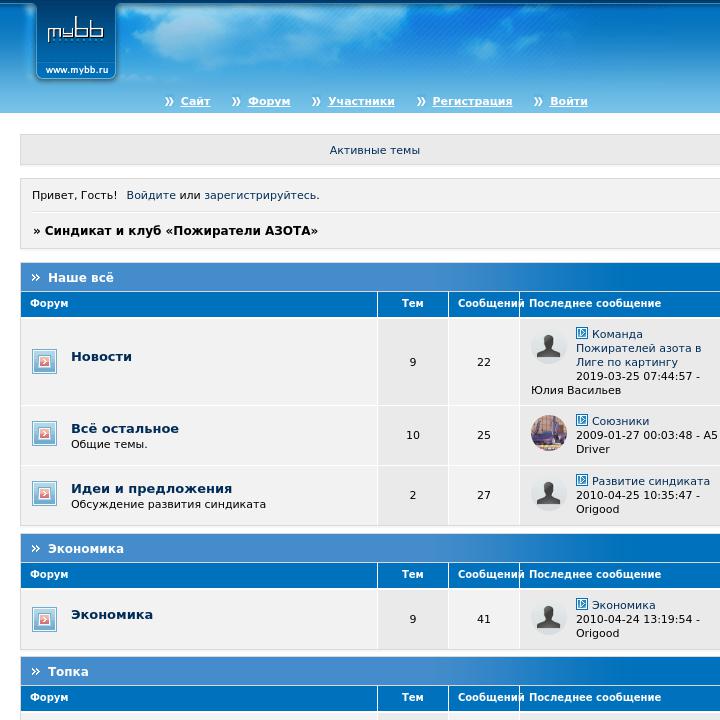The height and width of the screenshot is (720, 720).
Task: Click message count 41 for Экономика
Action: click(484, 619)
